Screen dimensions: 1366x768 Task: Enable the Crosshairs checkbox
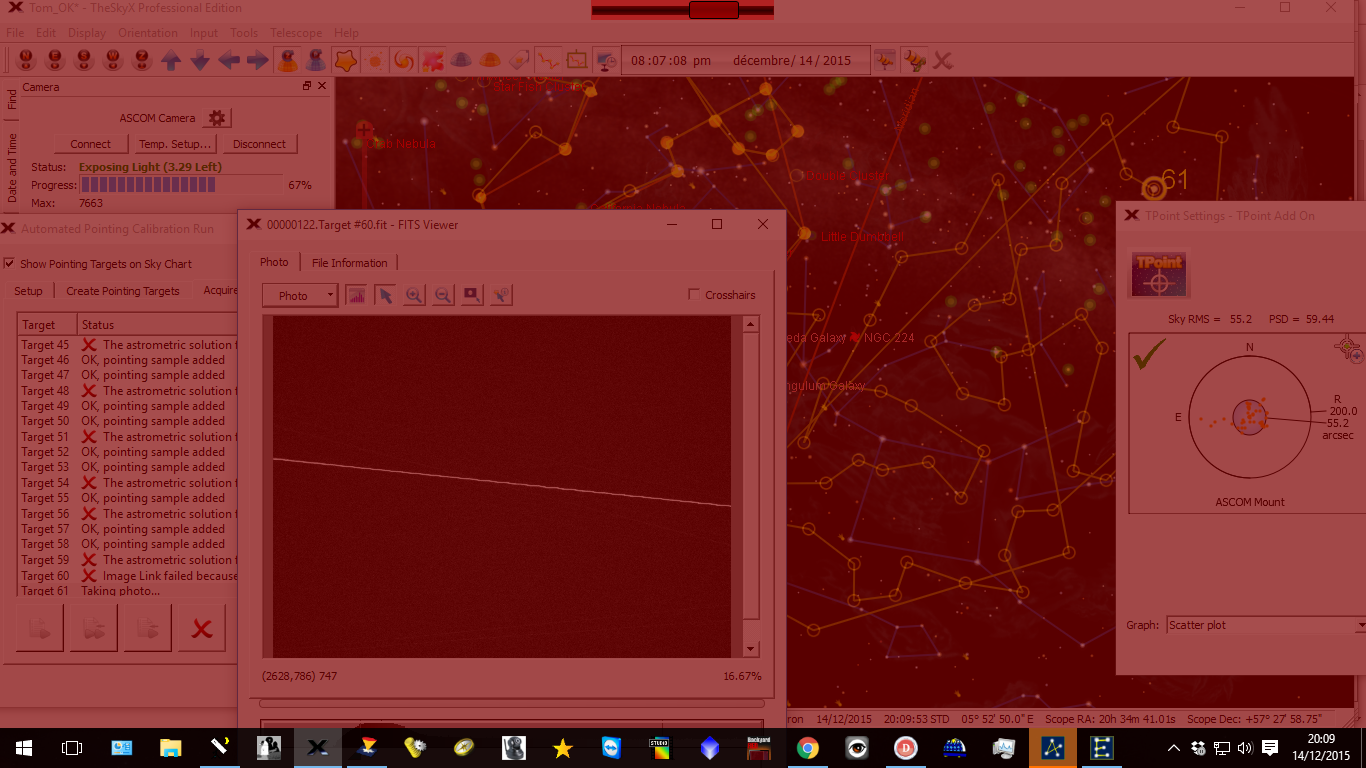[694, 295]
